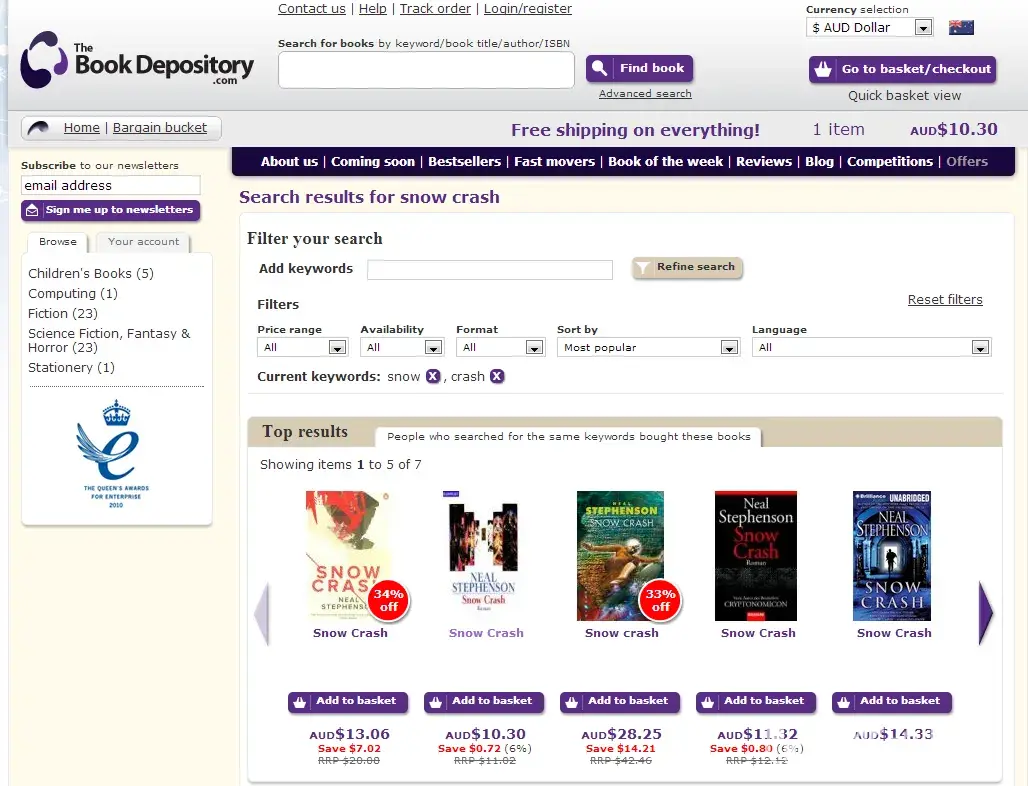
Task: Open the Sort by dropdown
Action: tap(648, 347)
